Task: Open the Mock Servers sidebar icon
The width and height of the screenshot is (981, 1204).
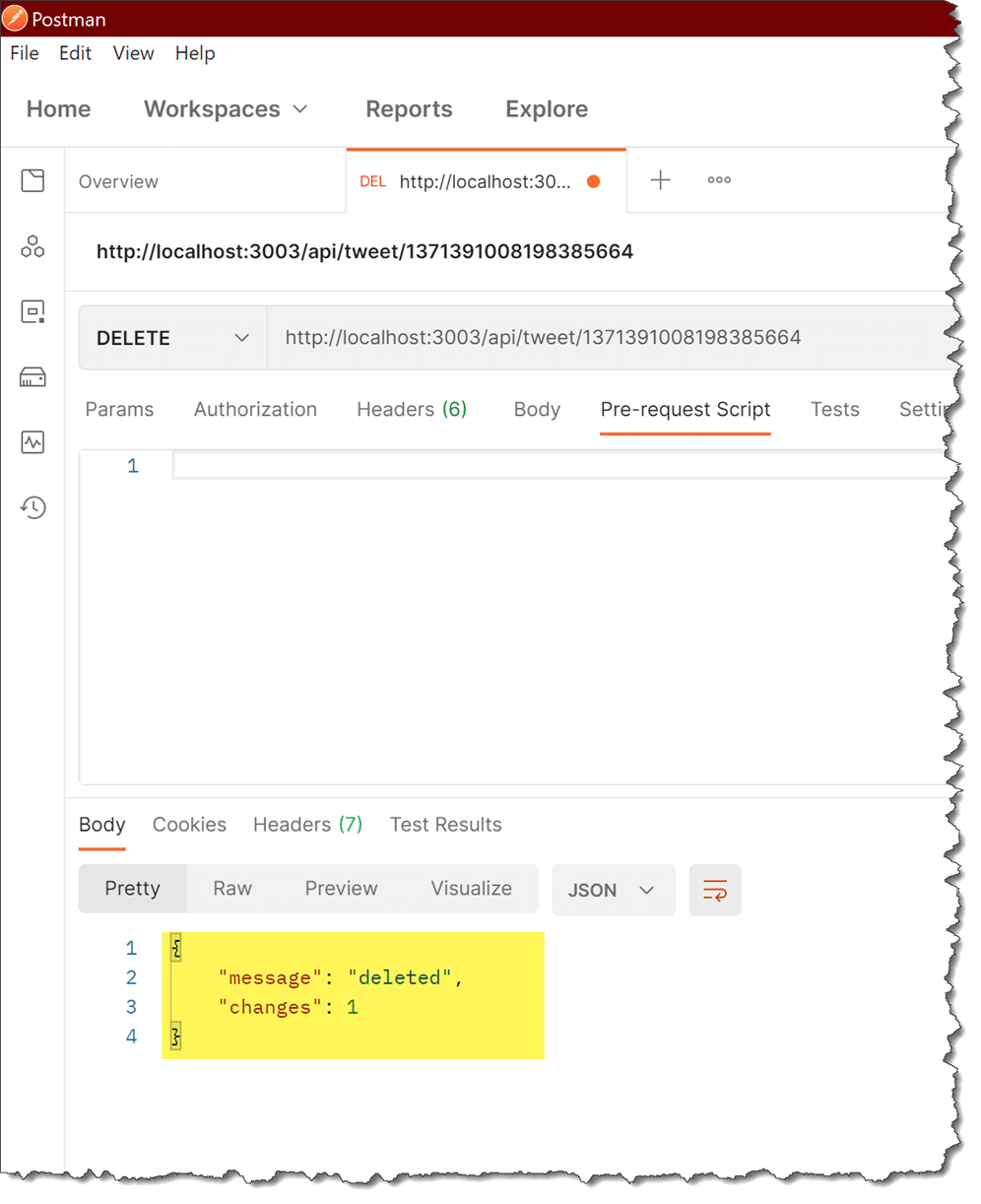Action: click(x=33, y=377)
